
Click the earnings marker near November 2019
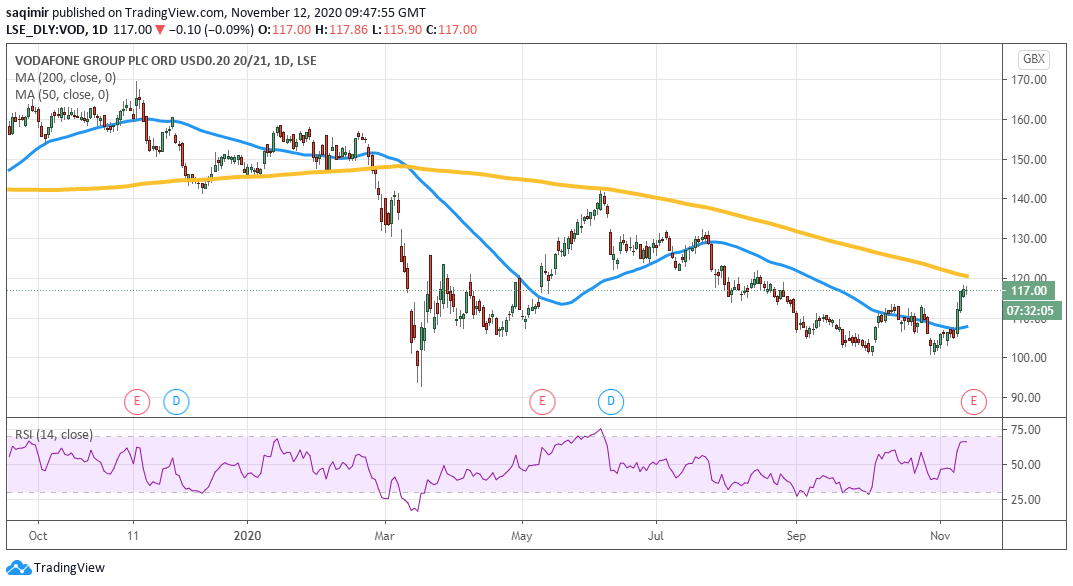pos(136,402)
